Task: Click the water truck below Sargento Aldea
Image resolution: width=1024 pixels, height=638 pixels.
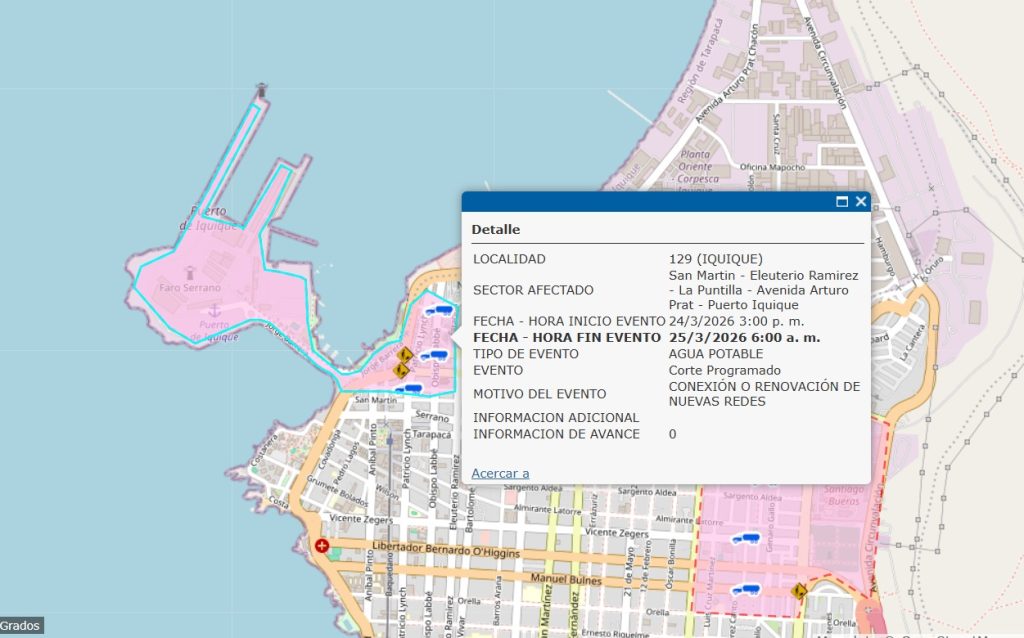Action: coord(745,539)
